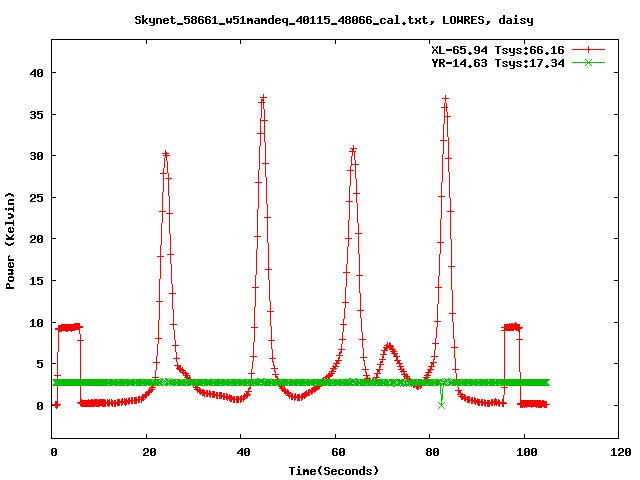Click the y-axis tick label 5

click(x=40, y=364)
